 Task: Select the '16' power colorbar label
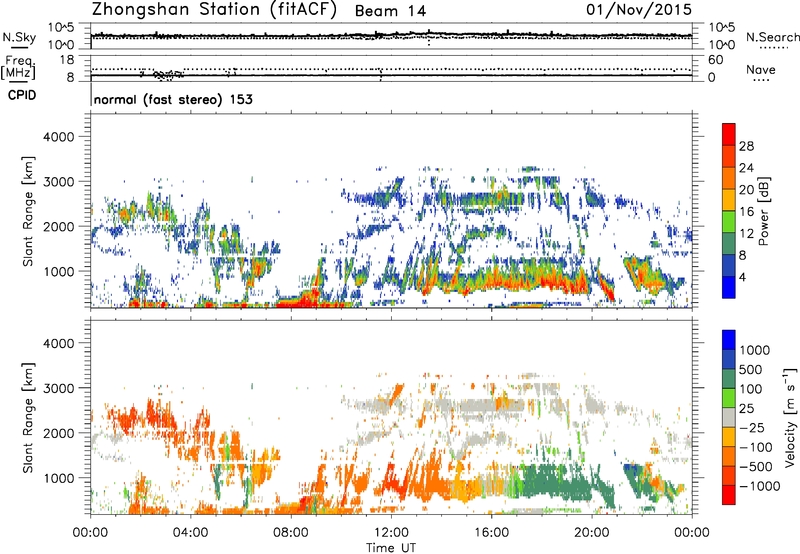[x=746, y=212]
